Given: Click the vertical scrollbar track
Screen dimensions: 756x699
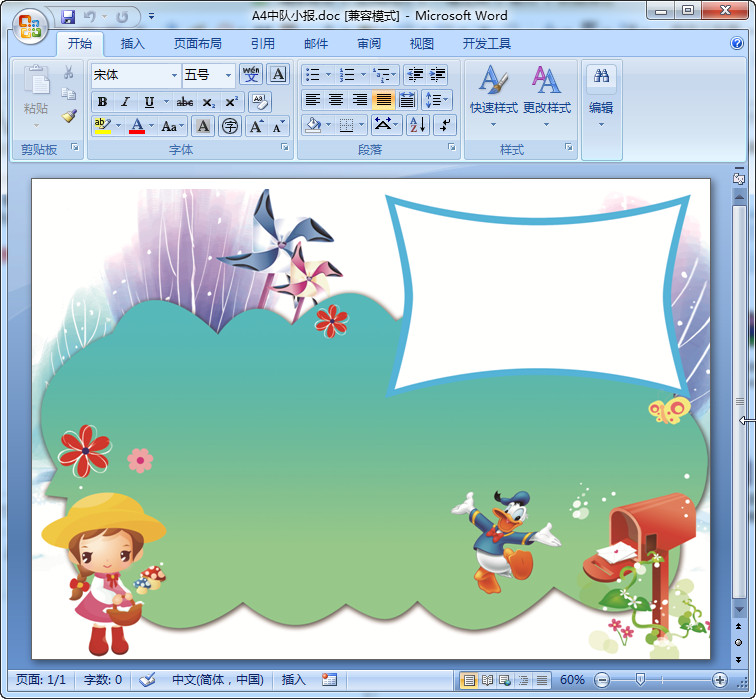Looking at the screenshot, I should pos(739,402).
